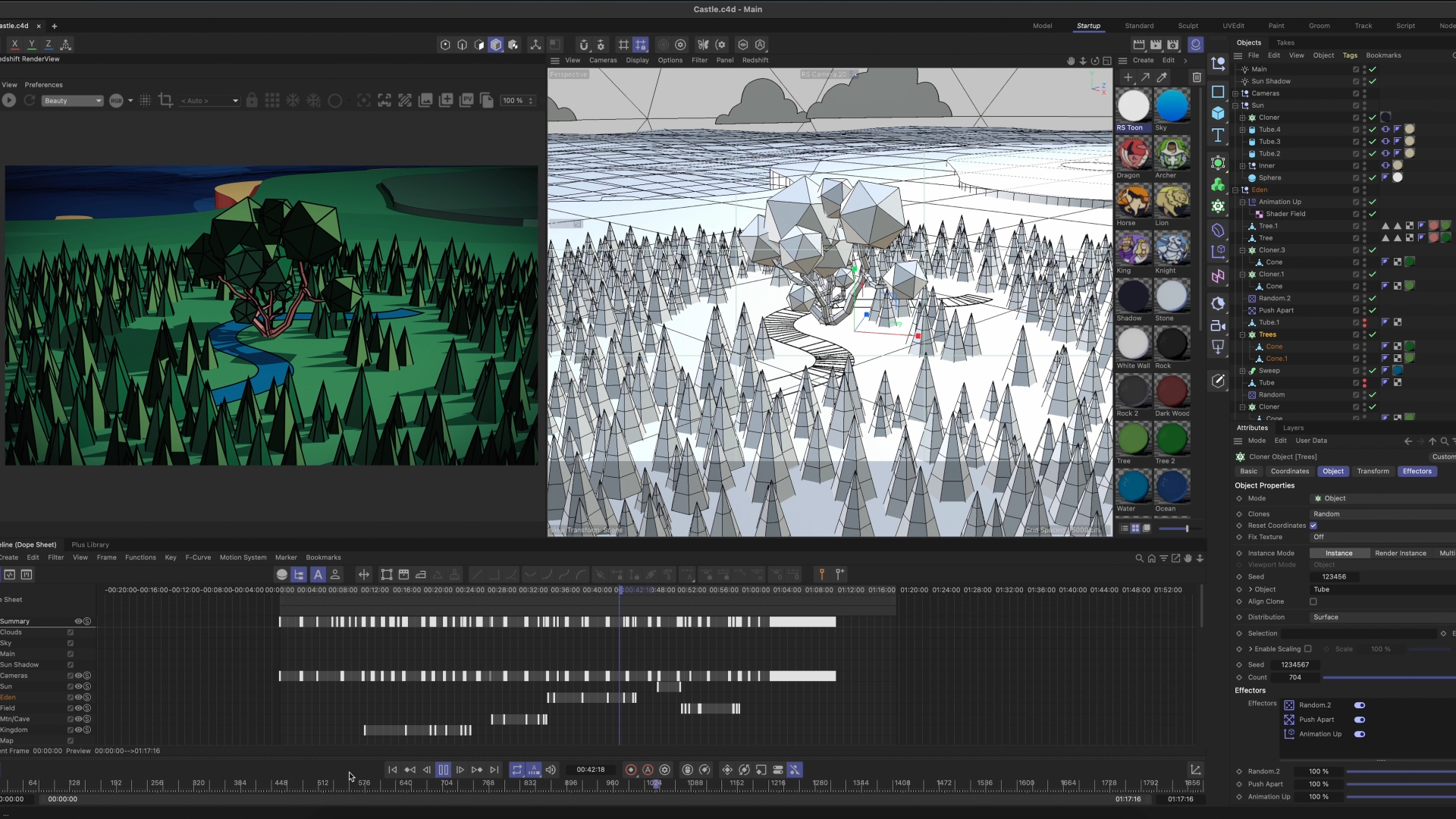Screen dimensions: 1456x819
Task: Toggle the Random.2 effector switch
Action: tap(1360, 705)
